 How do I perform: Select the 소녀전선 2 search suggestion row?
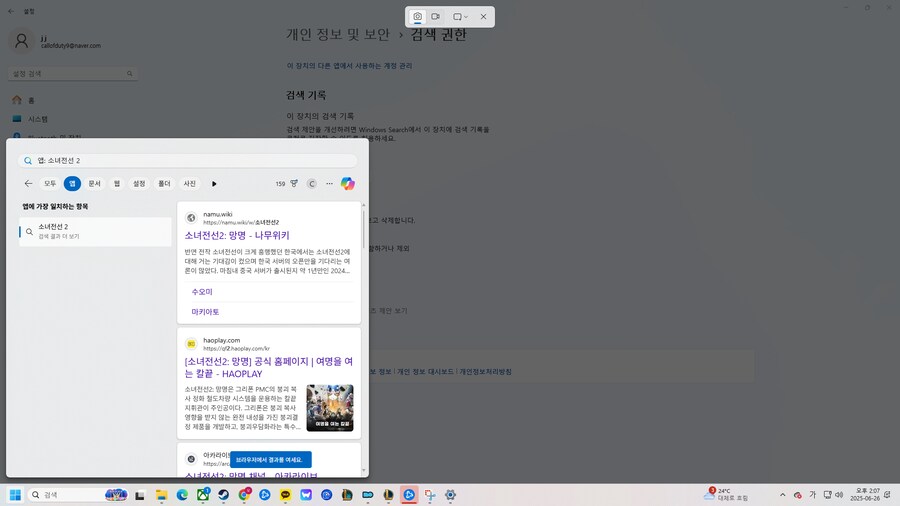95,231
